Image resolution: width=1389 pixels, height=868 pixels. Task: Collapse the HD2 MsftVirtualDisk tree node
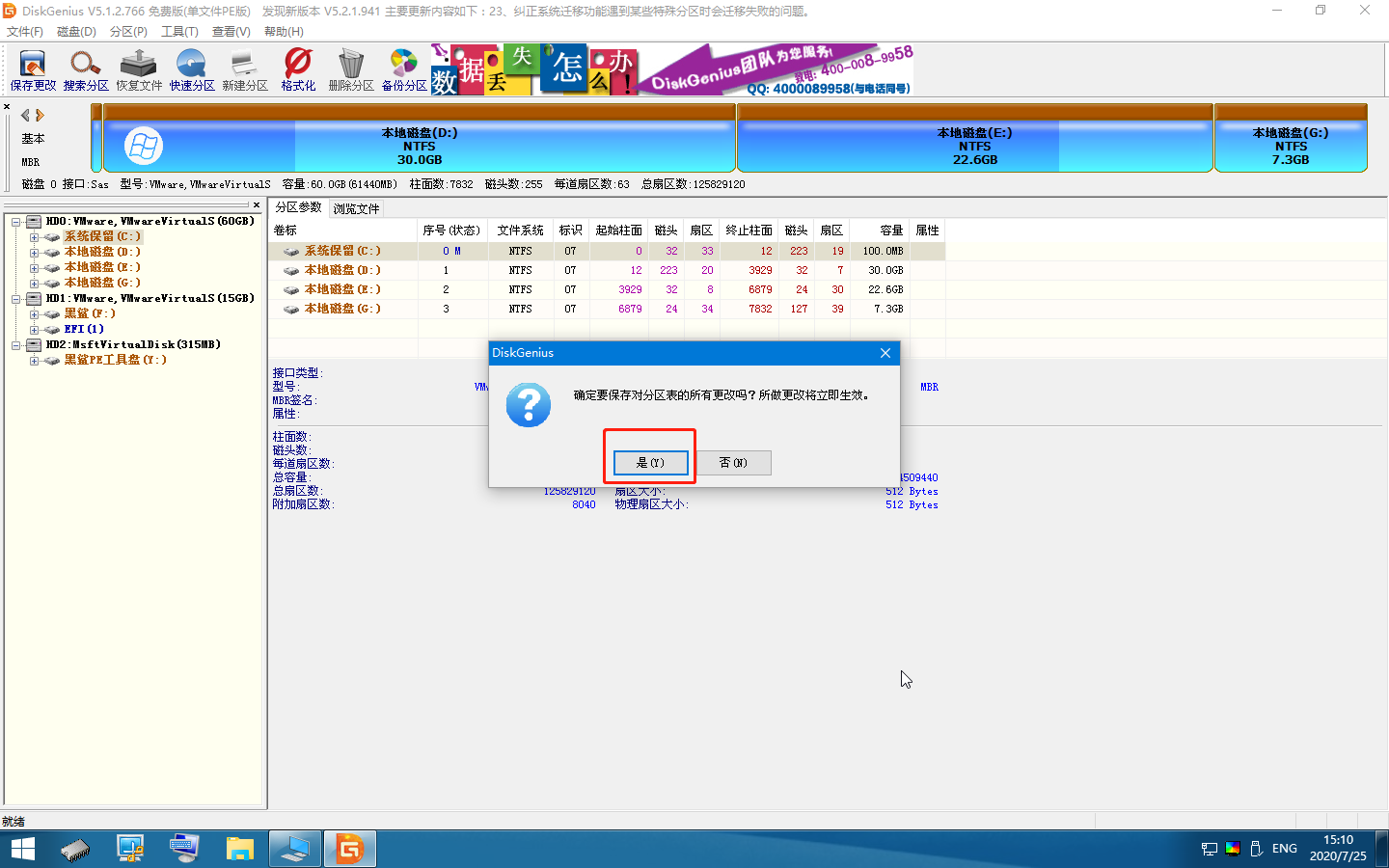coord(16,345)
